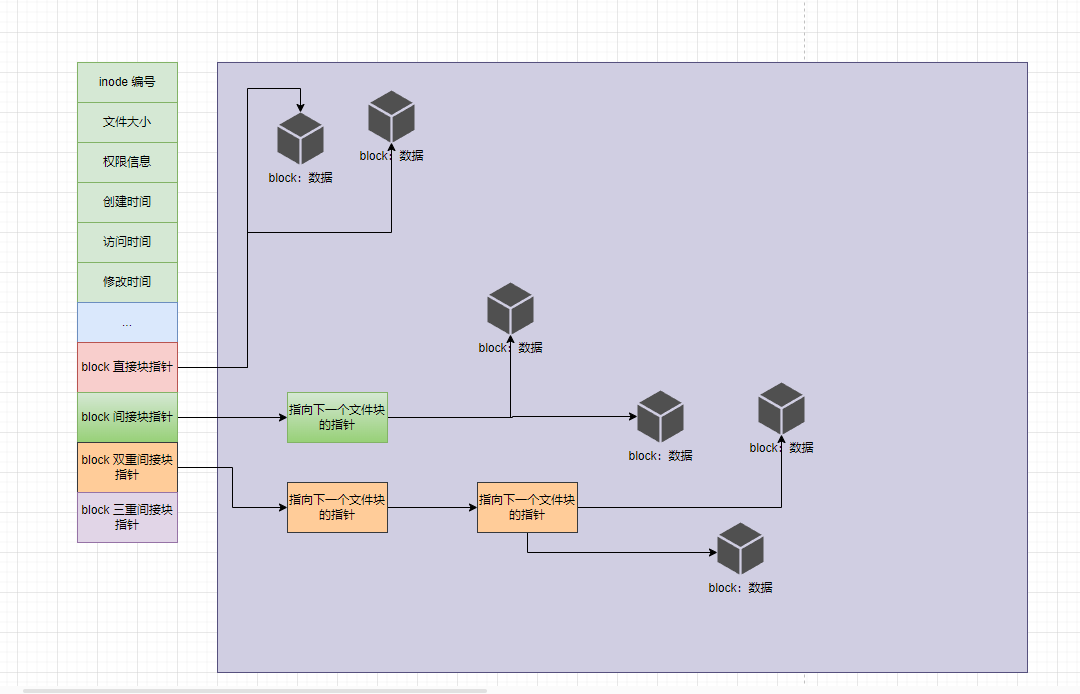
Task: Select the top-left data block cube icon
Action: tap(300, 138)
